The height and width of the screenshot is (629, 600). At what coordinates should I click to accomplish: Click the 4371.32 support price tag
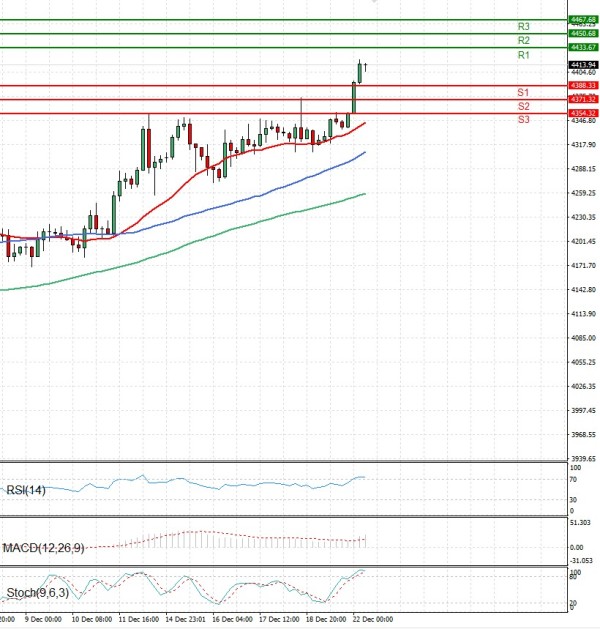pos(583,99)
